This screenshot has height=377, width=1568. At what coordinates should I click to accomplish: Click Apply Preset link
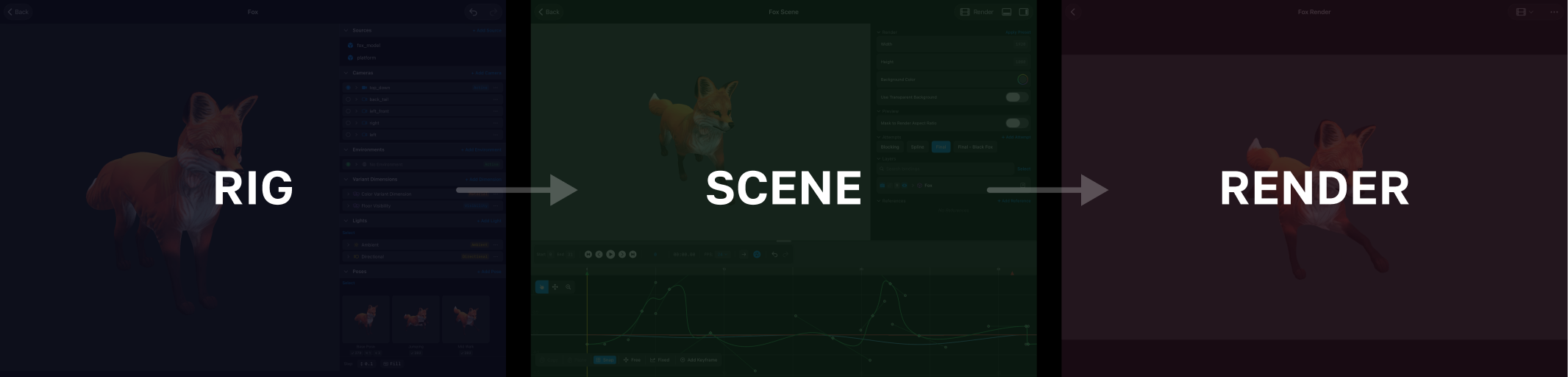(1019, 32)
